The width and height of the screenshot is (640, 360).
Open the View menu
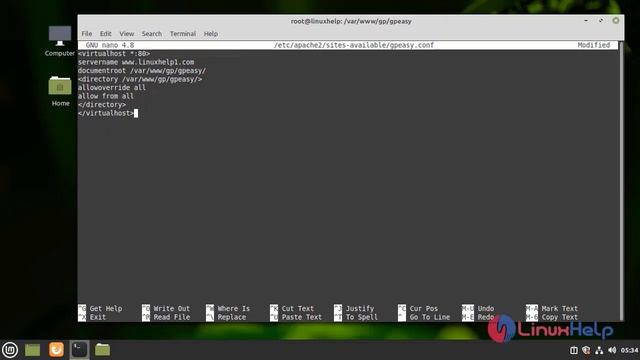click(127, 34)
